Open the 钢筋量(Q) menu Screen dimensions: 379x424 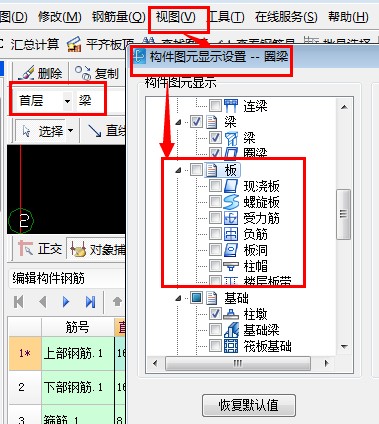tap(119, 17)
